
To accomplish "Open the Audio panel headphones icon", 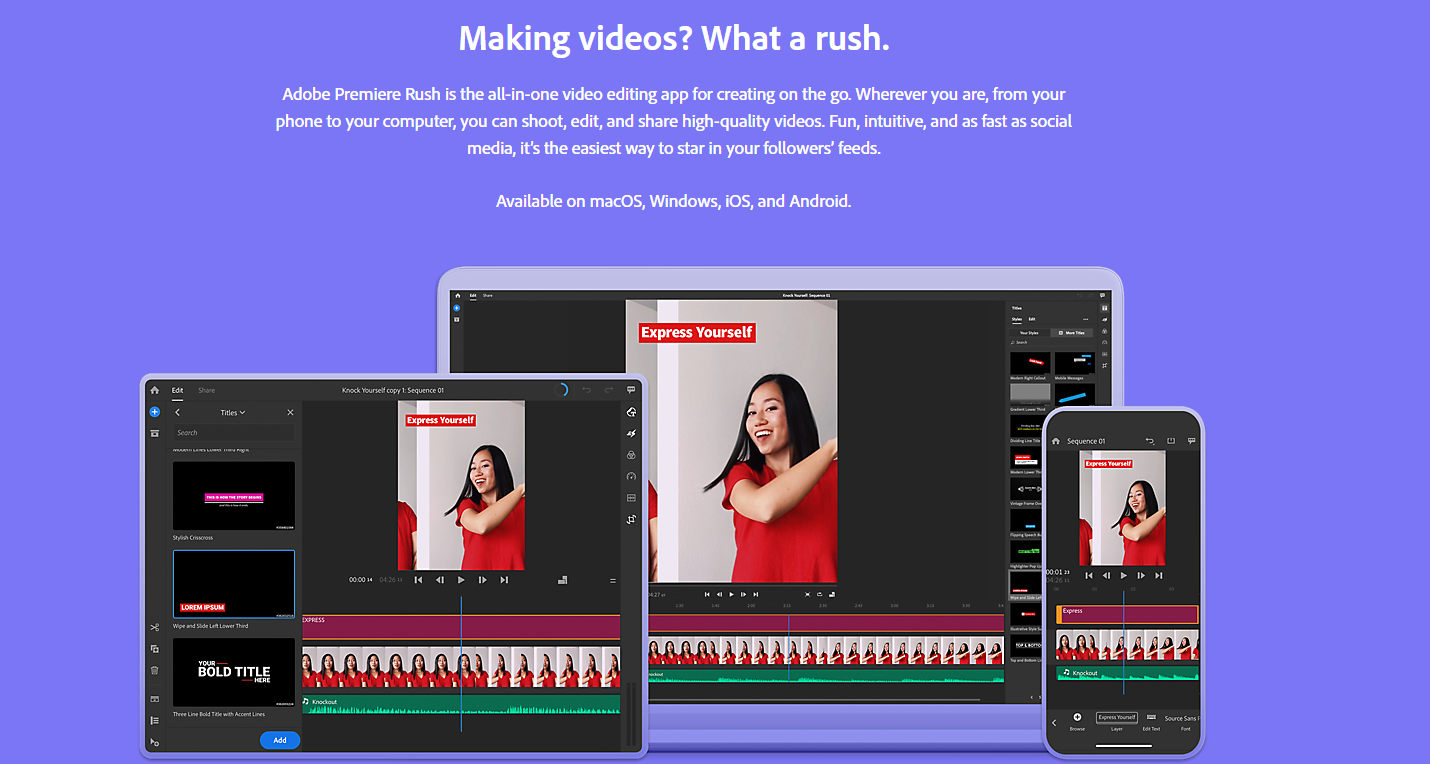I will 632,476.
